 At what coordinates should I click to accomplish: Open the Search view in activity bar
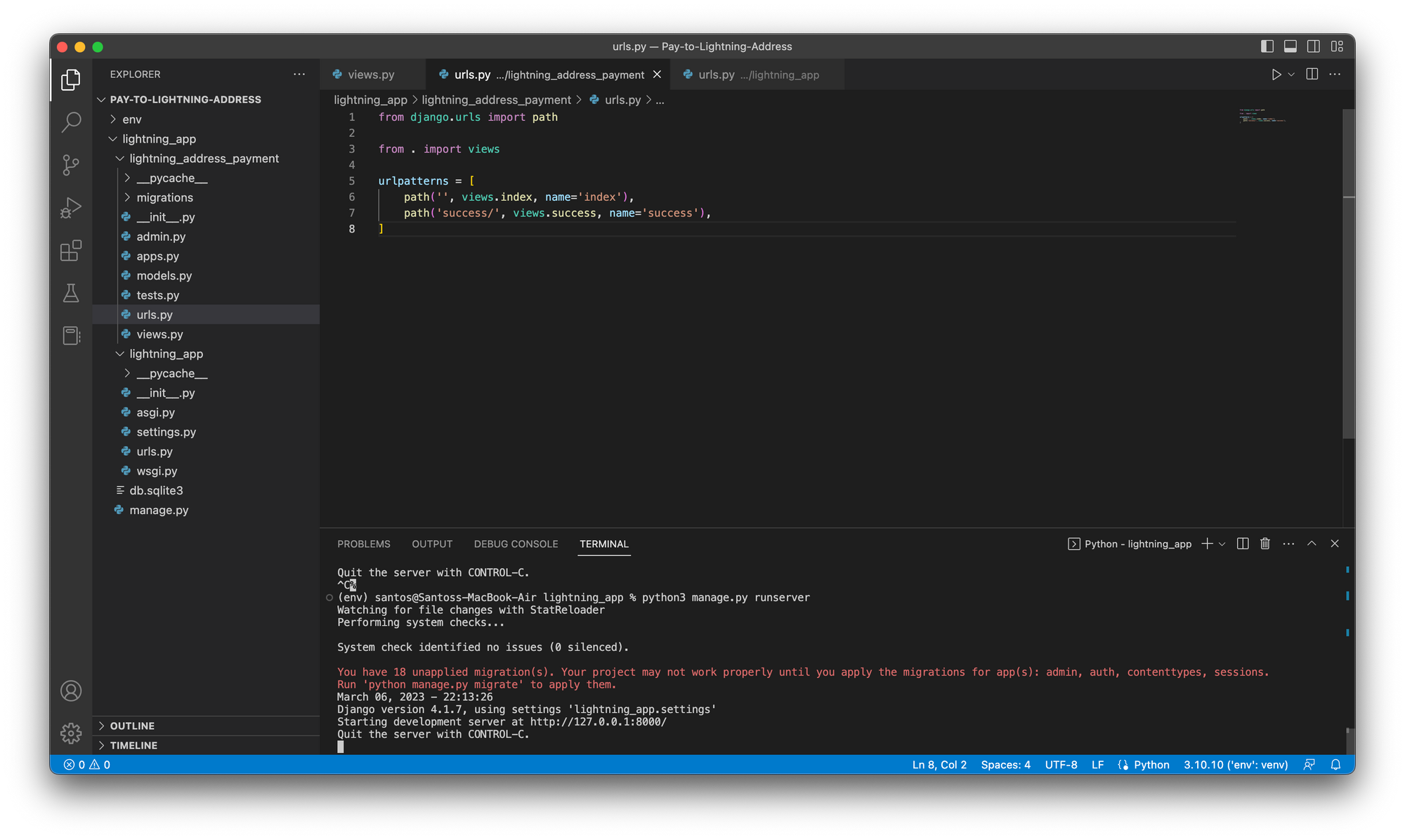71,122
